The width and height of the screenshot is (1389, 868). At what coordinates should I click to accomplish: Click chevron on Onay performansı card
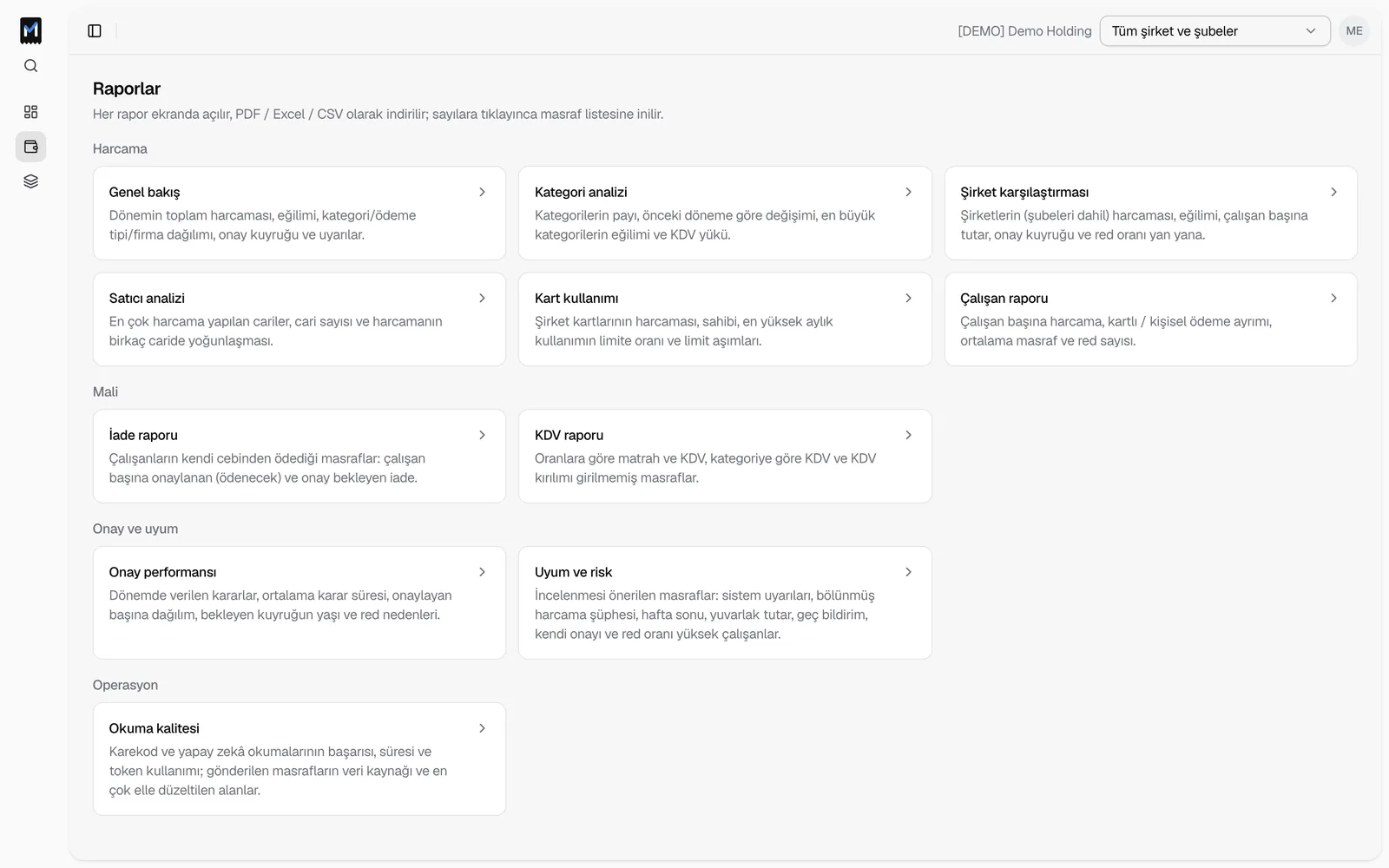pyautogui.click(x=482, y=572)
